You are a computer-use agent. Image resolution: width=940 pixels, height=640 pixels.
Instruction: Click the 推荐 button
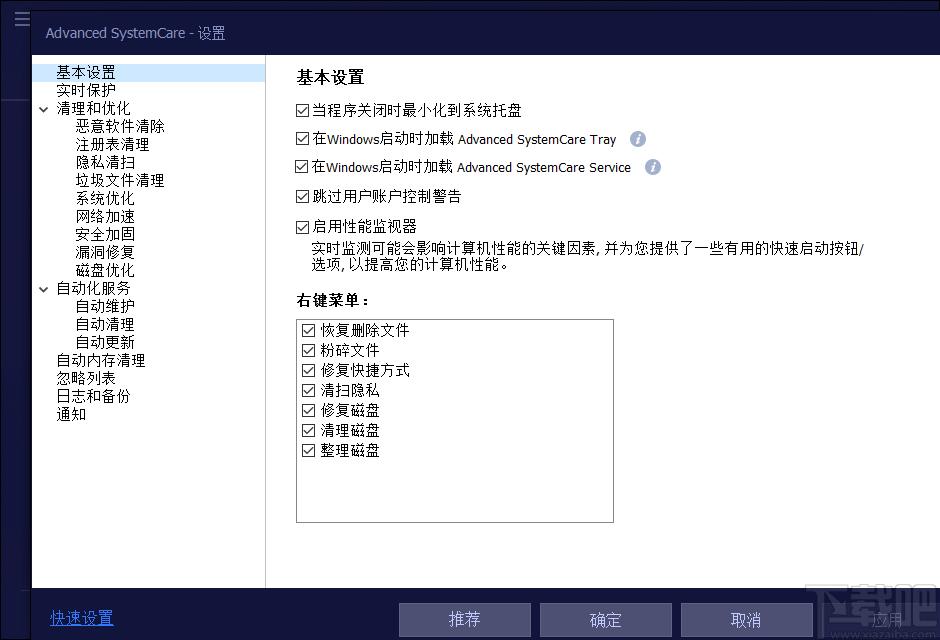coord(465,620)
